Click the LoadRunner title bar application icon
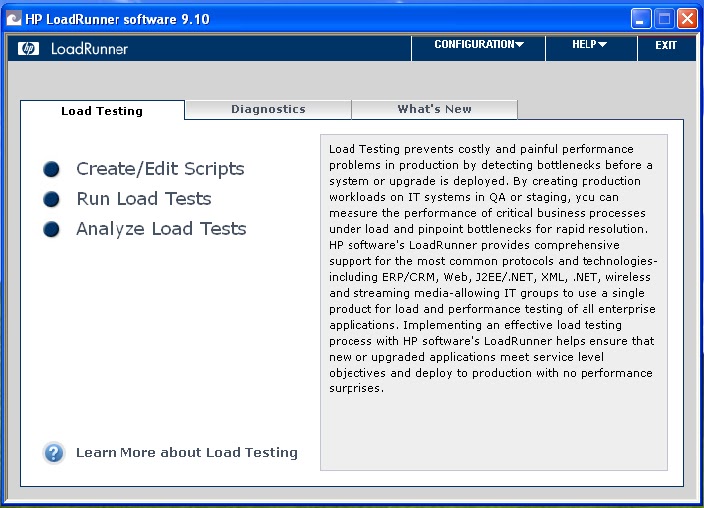704x508 pixels. 13,19
